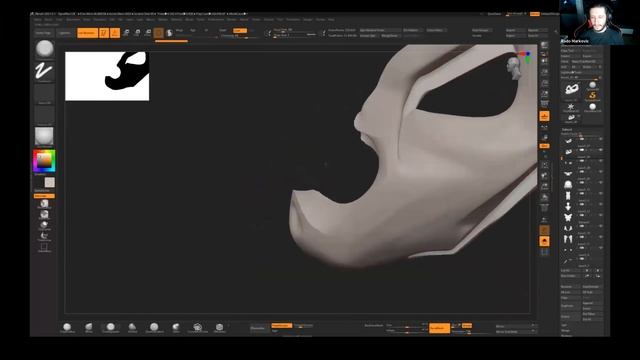The width and height of the screenshot is (640, 360).
Task: Toggle the orange Floor grid icon
Action: click(544, 116)
